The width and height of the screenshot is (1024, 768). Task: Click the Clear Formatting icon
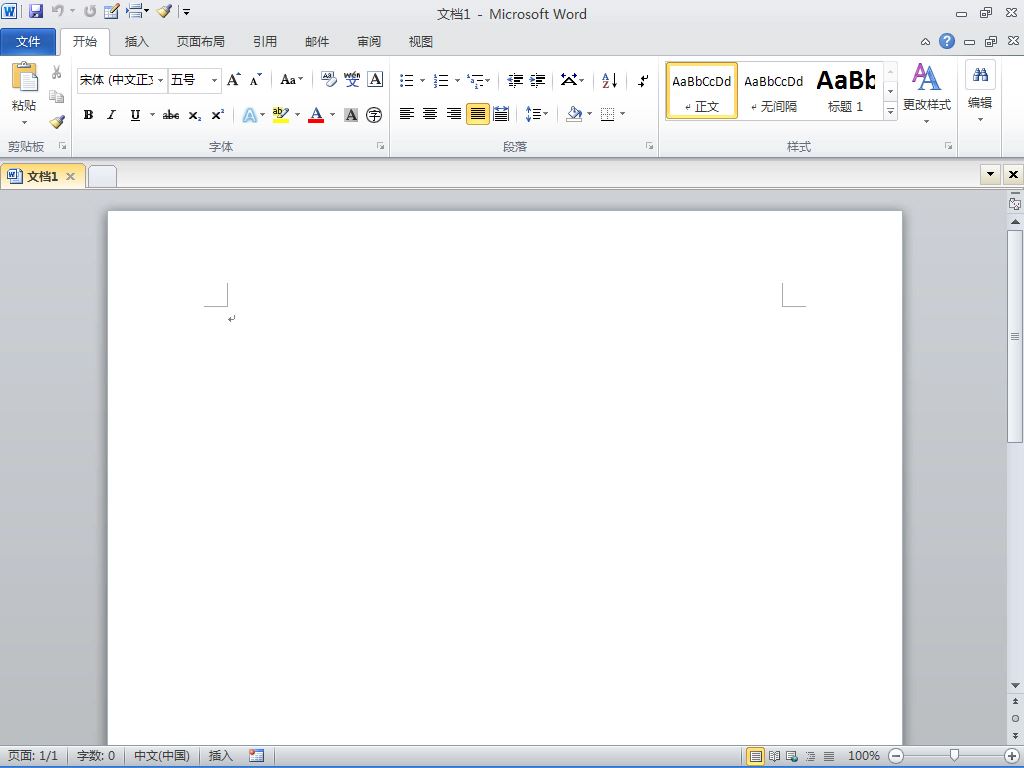point(328,80)
